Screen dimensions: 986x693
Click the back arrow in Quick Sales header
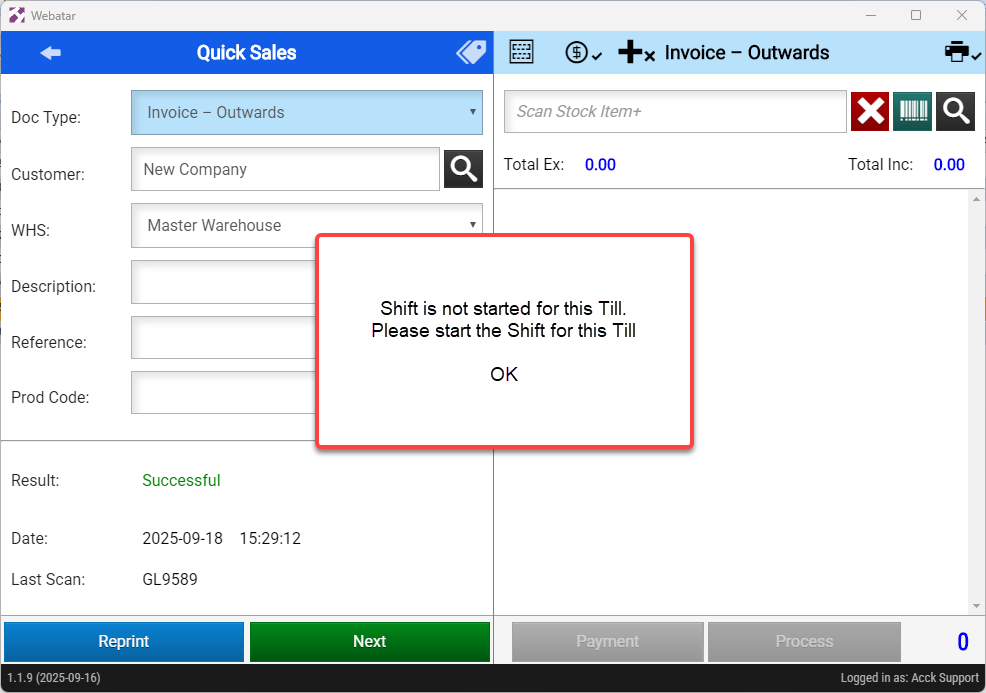tap(50, 53)
